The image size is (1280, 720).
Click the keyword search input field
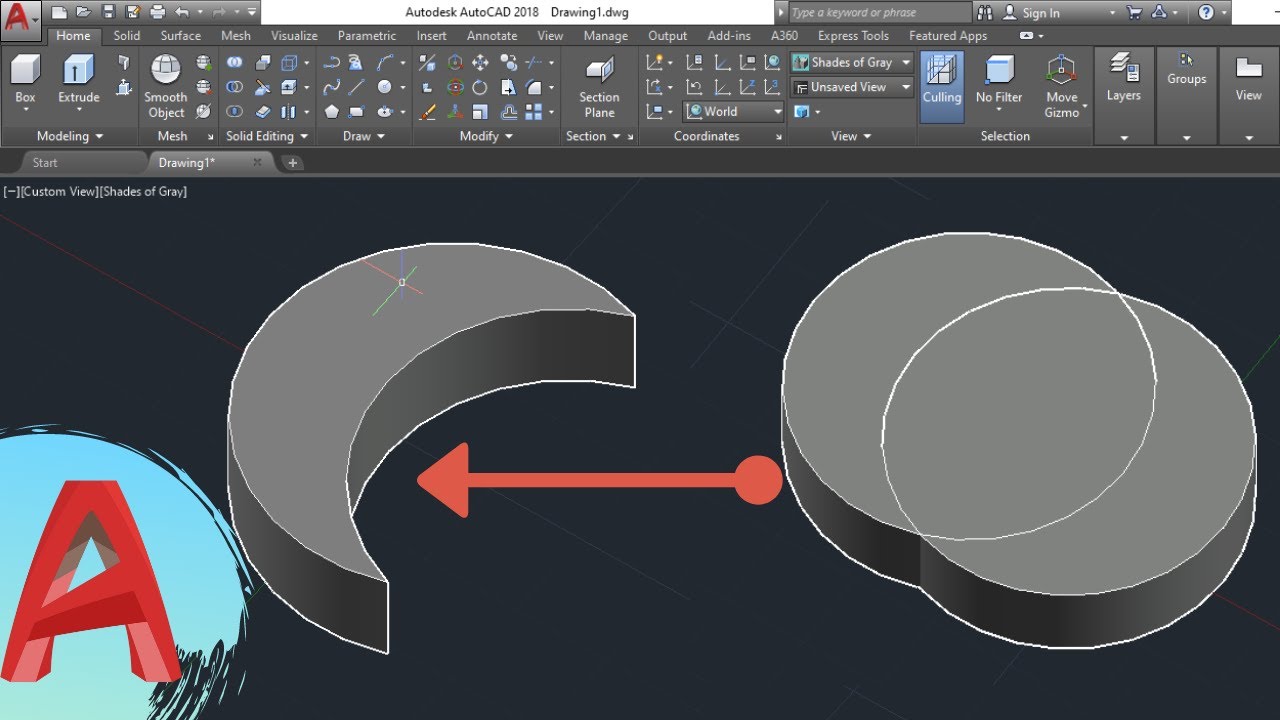point(878,13)
